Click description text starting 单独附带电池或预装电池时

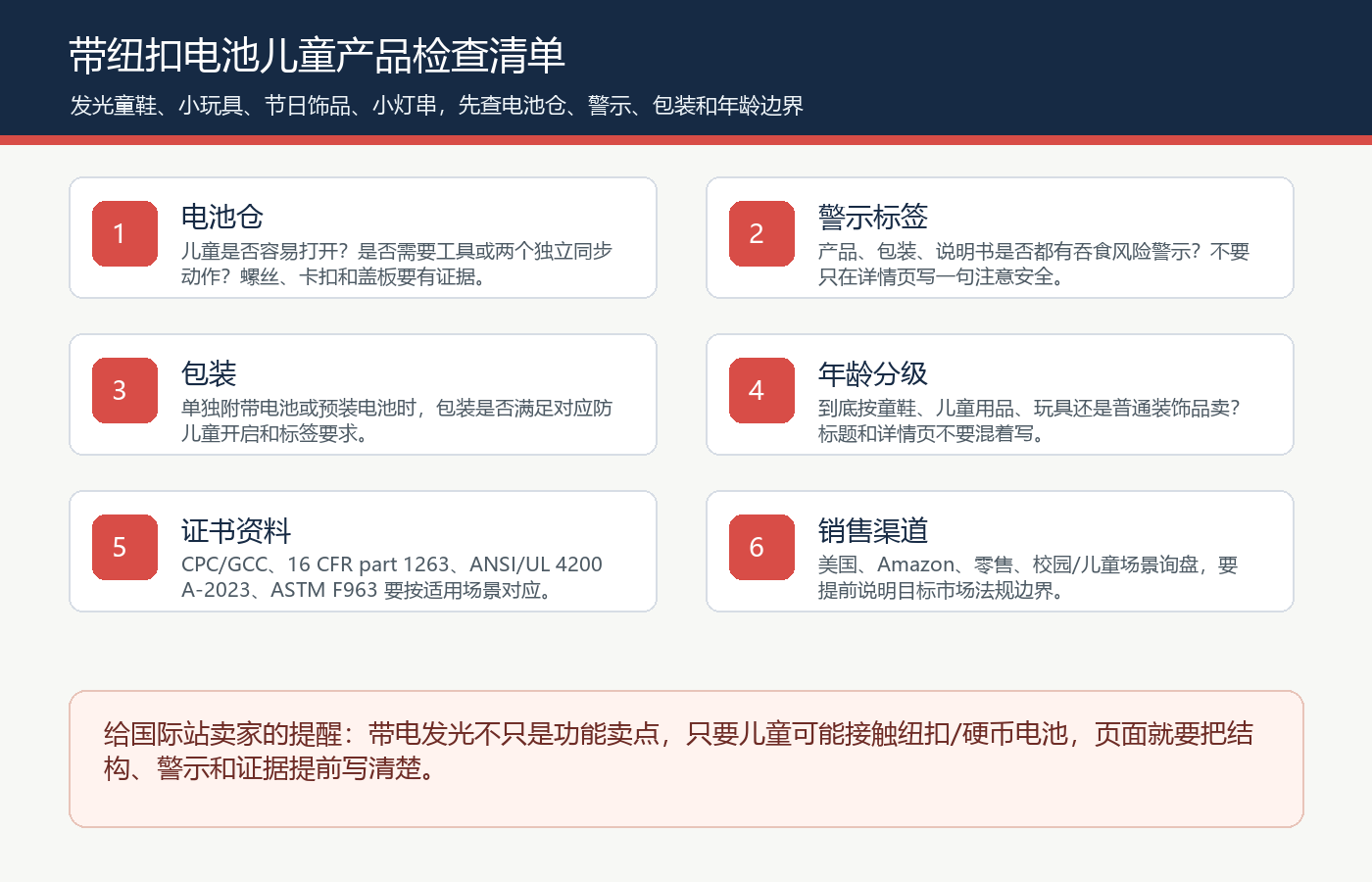click(397, 420)
